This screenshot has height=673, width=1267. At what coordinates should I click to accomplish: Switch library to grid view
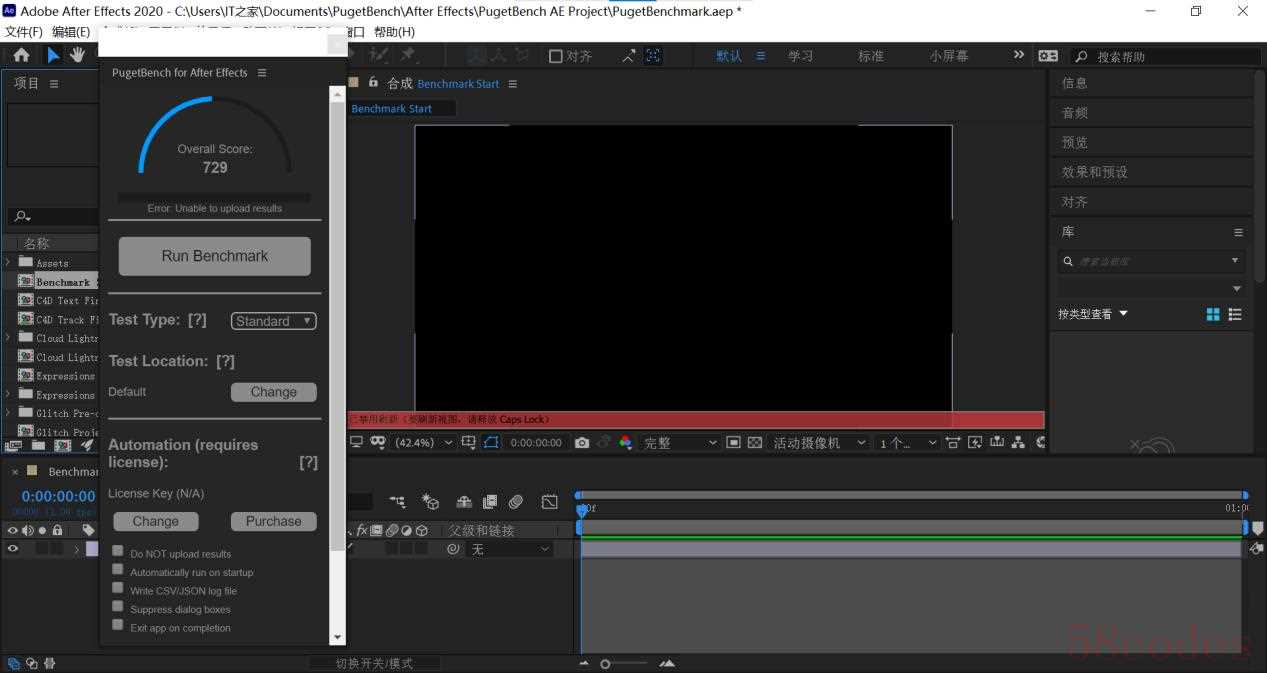coord(1213,314)
